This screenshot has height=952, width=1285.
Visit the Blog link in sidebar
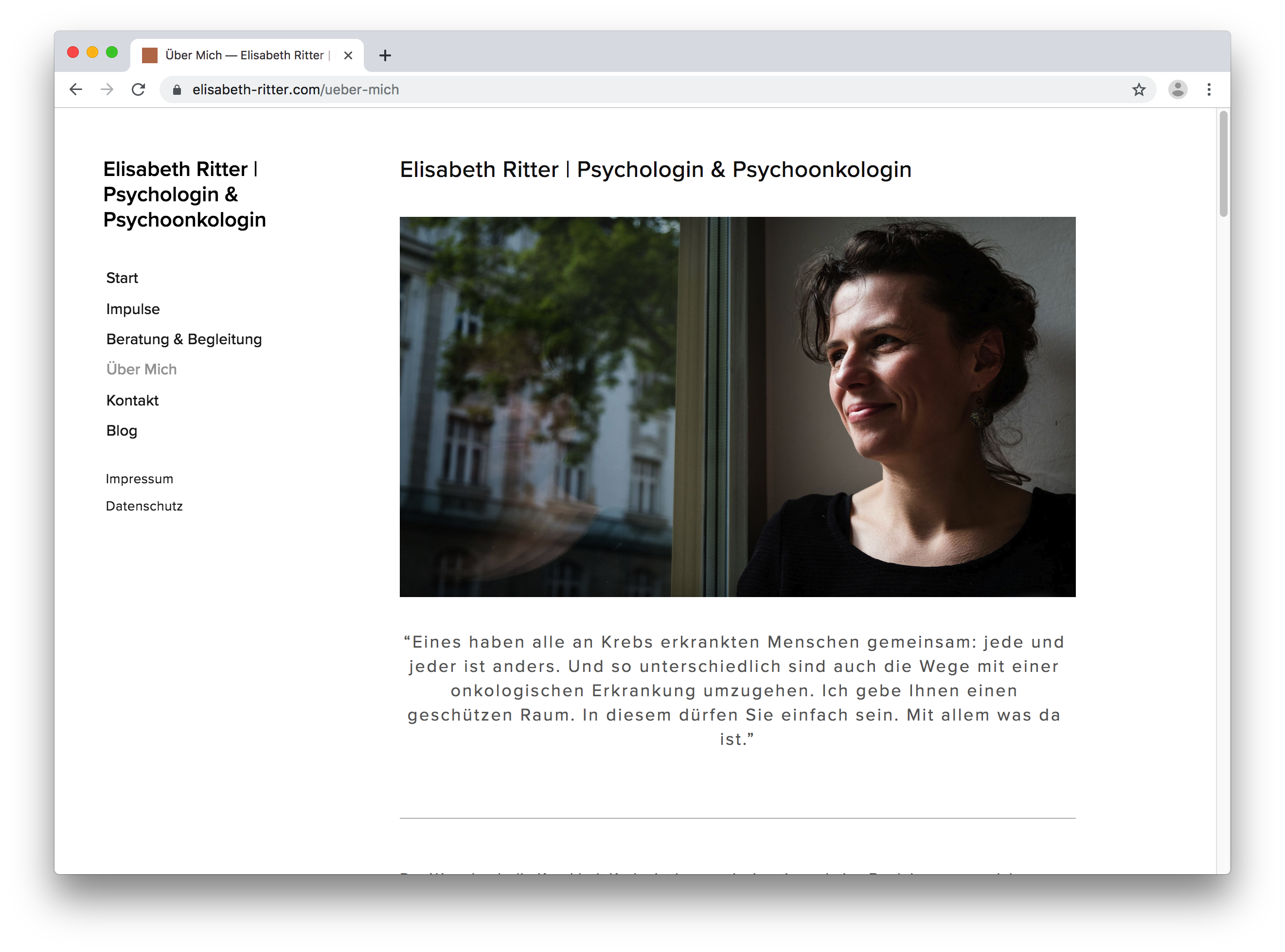122,430
